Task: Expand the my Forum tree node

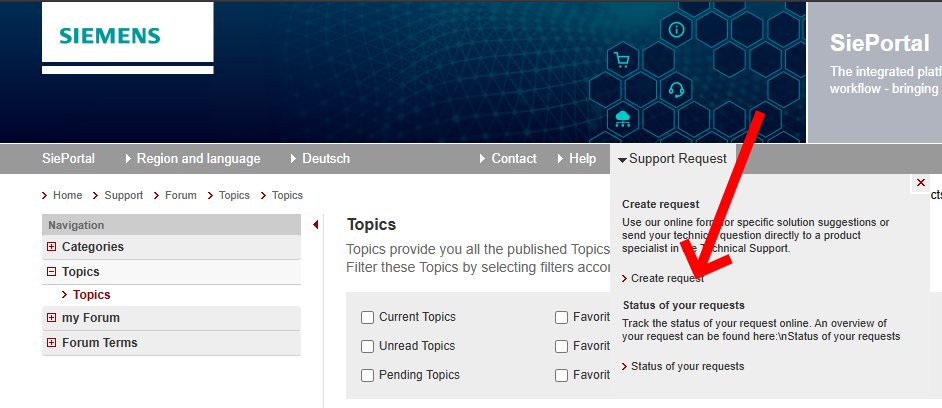Action: (x=51, y=318)
